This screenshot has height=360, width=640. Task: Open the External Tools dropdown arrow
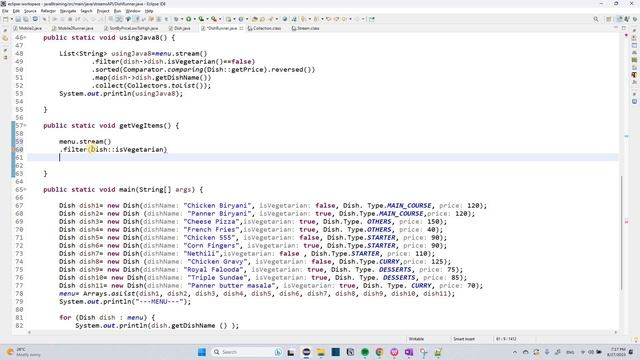[x=220, y=19]
